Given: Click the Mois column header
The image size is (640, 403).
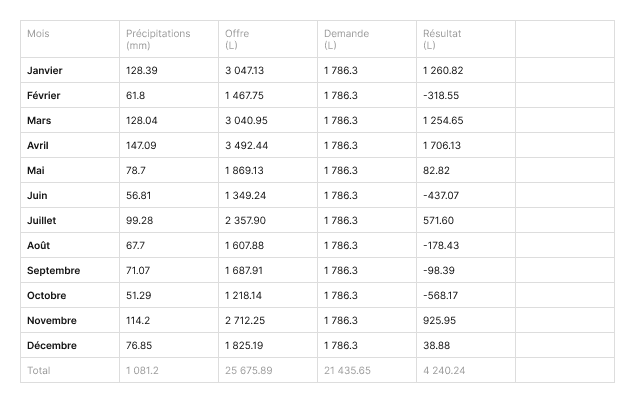Looking at the screenshot, I should [38, 34].
